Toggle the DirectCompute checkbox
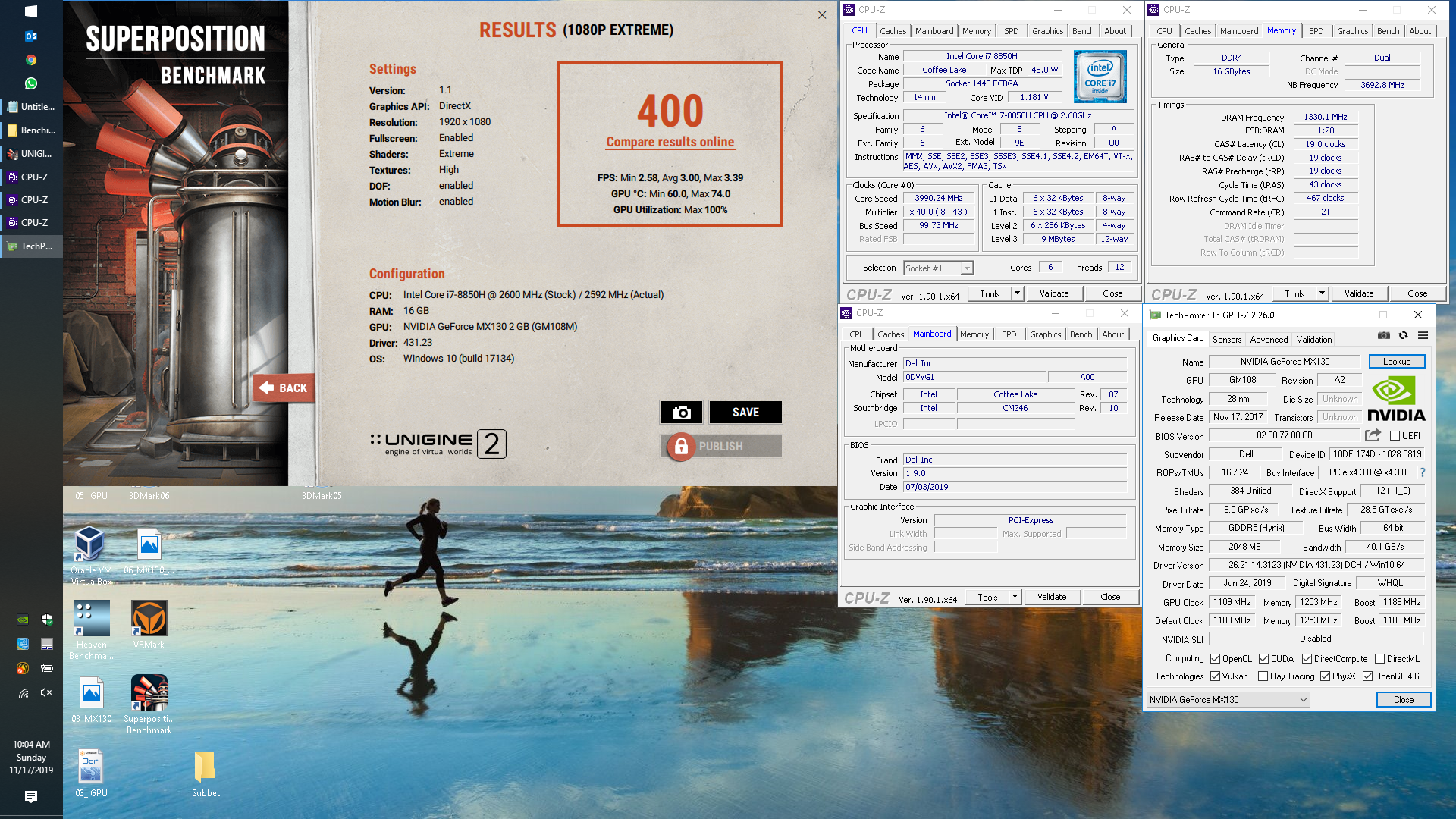The height and width of the screenshot is (819, 1456). click(x=1307, y=659)
